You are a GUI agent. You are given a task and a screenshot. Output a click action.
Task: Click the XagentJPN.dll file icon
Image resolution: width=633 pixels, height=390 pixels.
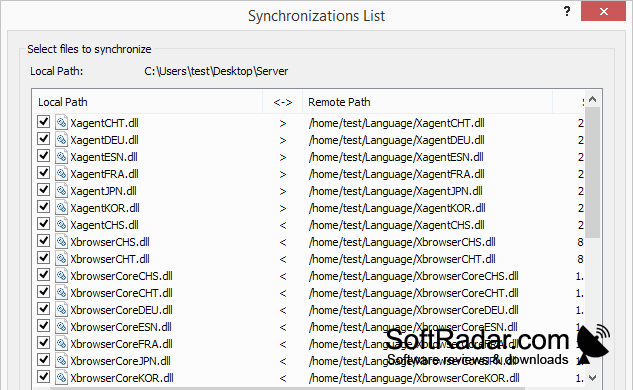pos(61,190)
